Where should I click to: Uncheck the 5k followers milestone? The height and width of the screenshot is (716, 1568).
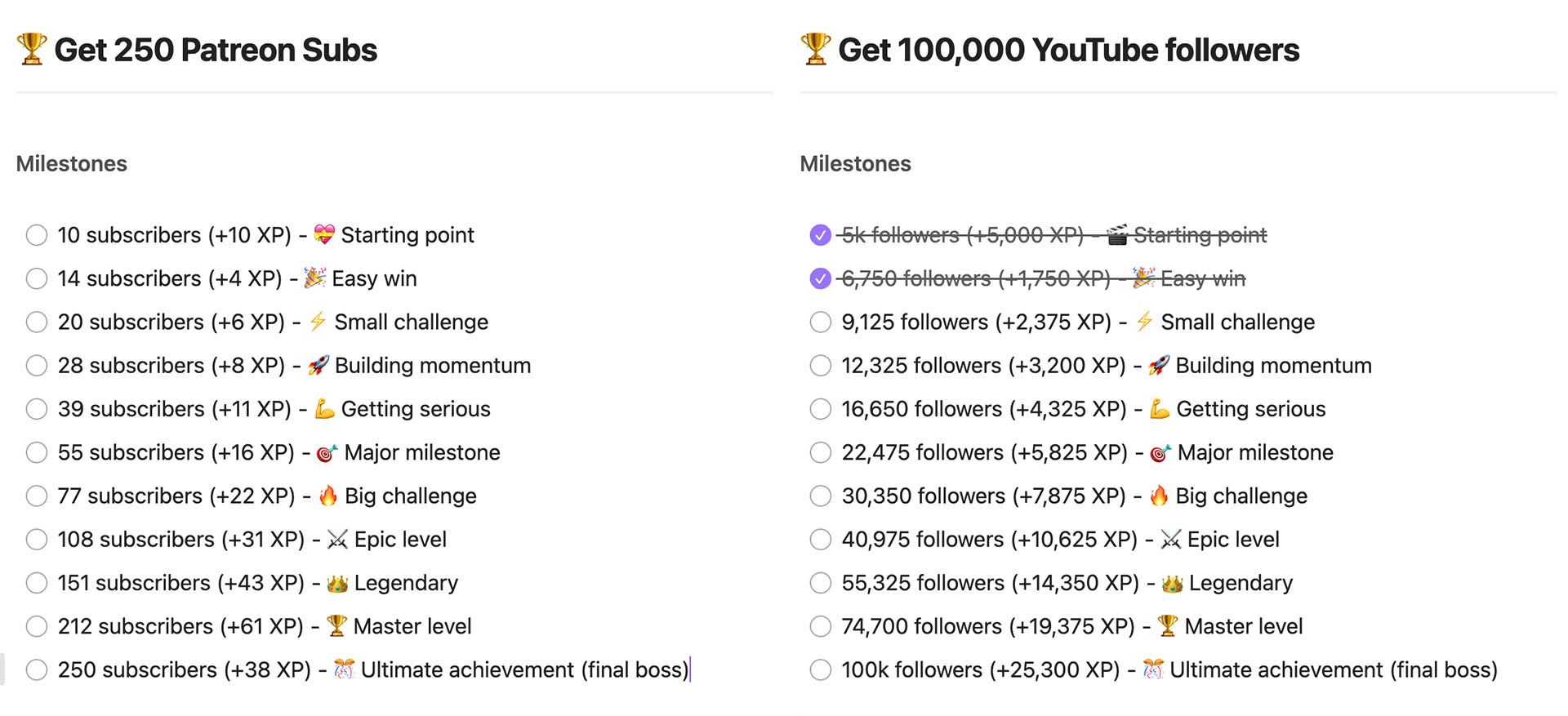pos(820,235)
